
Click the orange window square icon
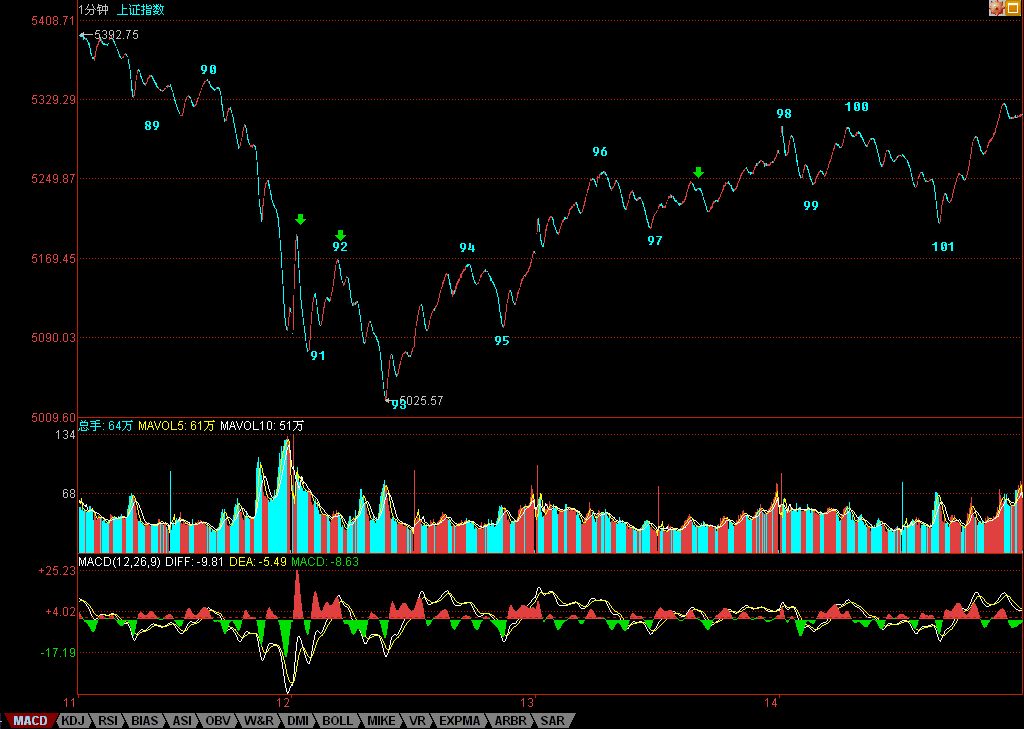coord(1013,8)
